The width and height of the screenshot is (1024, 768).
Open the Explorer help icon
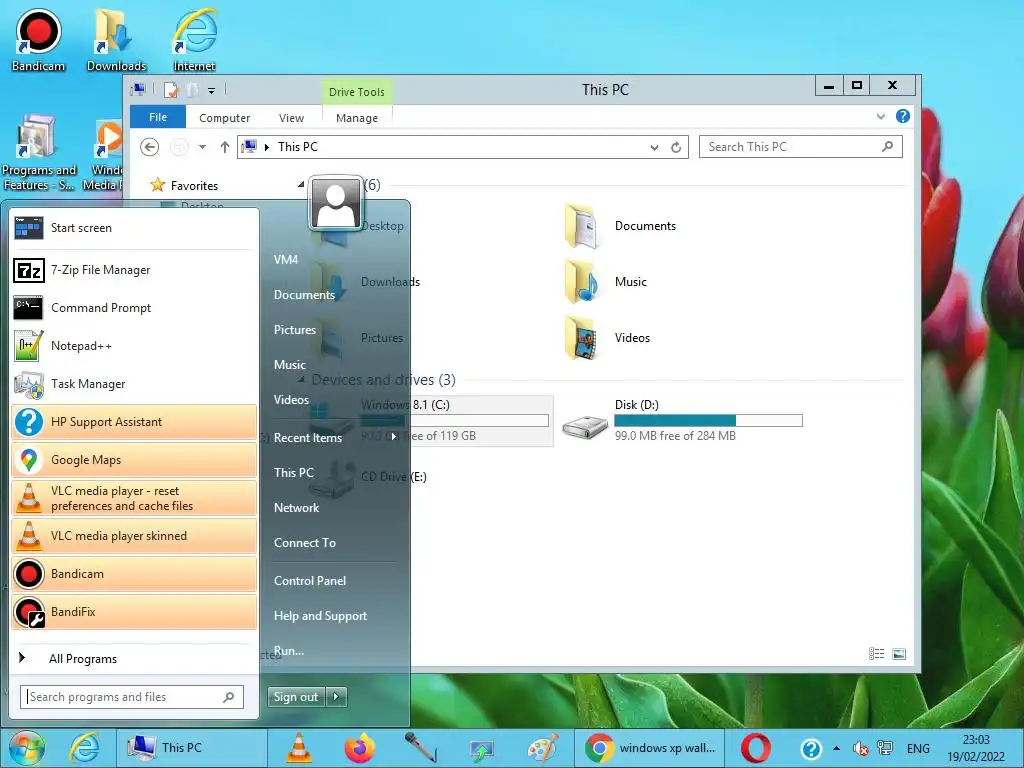point(903,116)
